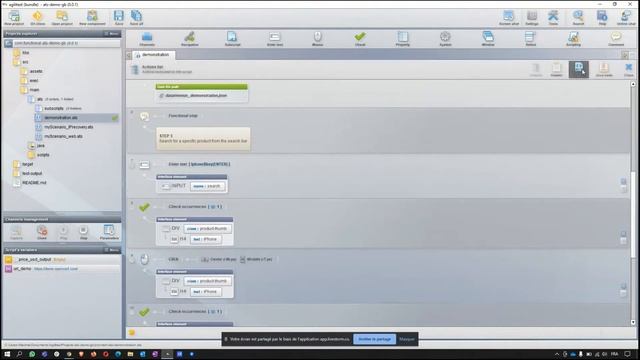Add a Window action

pyautogui.click(x=488, y=39)
